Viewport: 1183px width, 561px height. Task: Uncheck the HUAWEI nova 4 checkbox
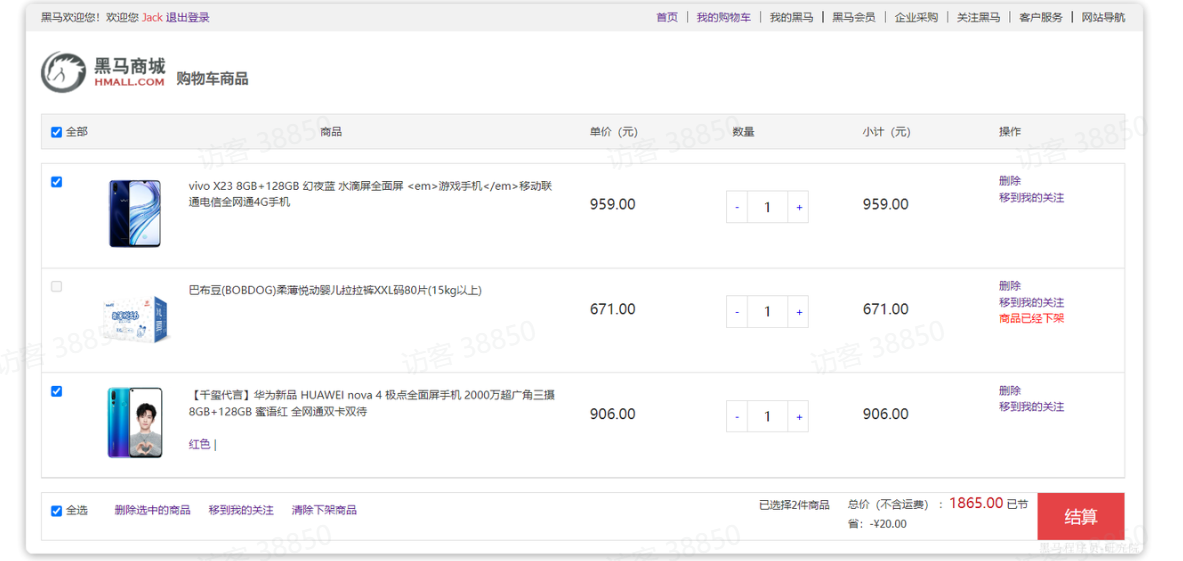coord(56,391)
